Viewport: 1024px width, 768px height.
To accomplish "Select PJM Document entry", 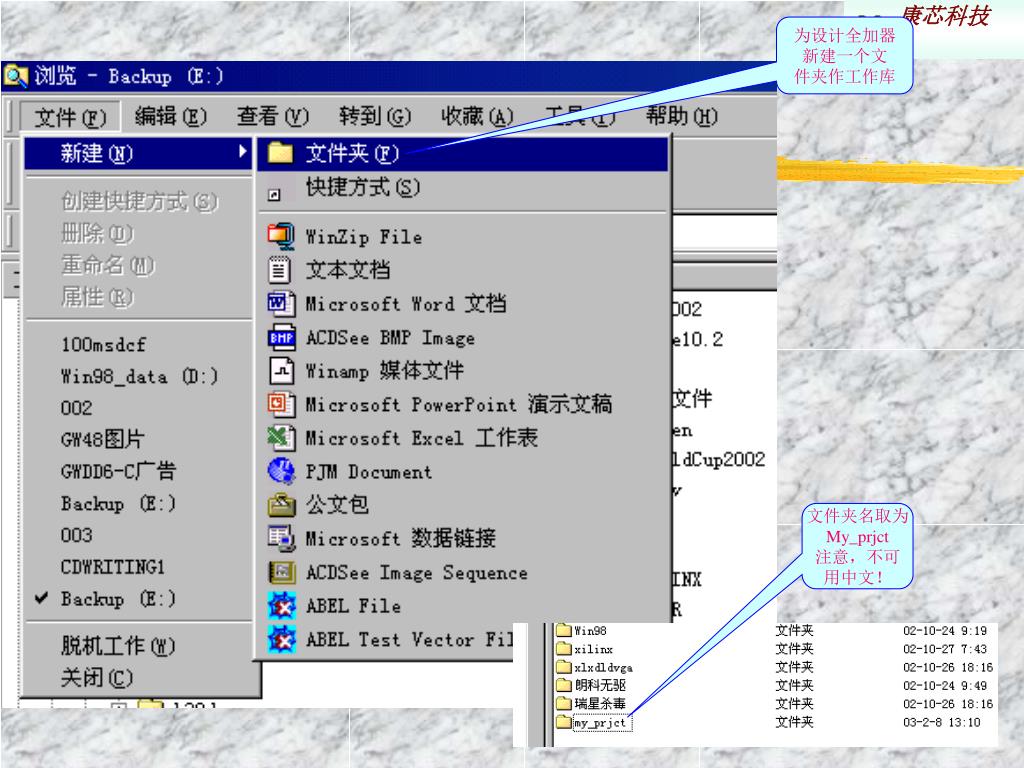I will tap(462, 471).
